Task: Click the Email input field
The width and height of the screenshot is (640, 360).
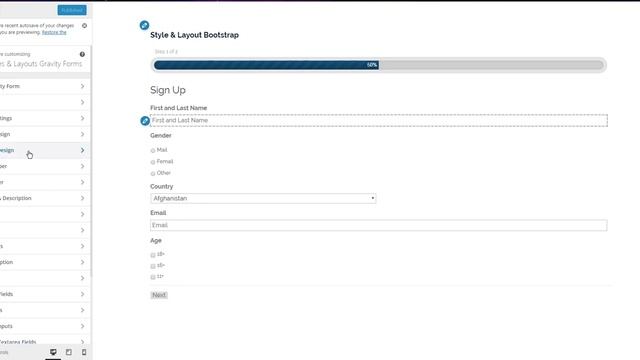Action: (x=379, y=225)
